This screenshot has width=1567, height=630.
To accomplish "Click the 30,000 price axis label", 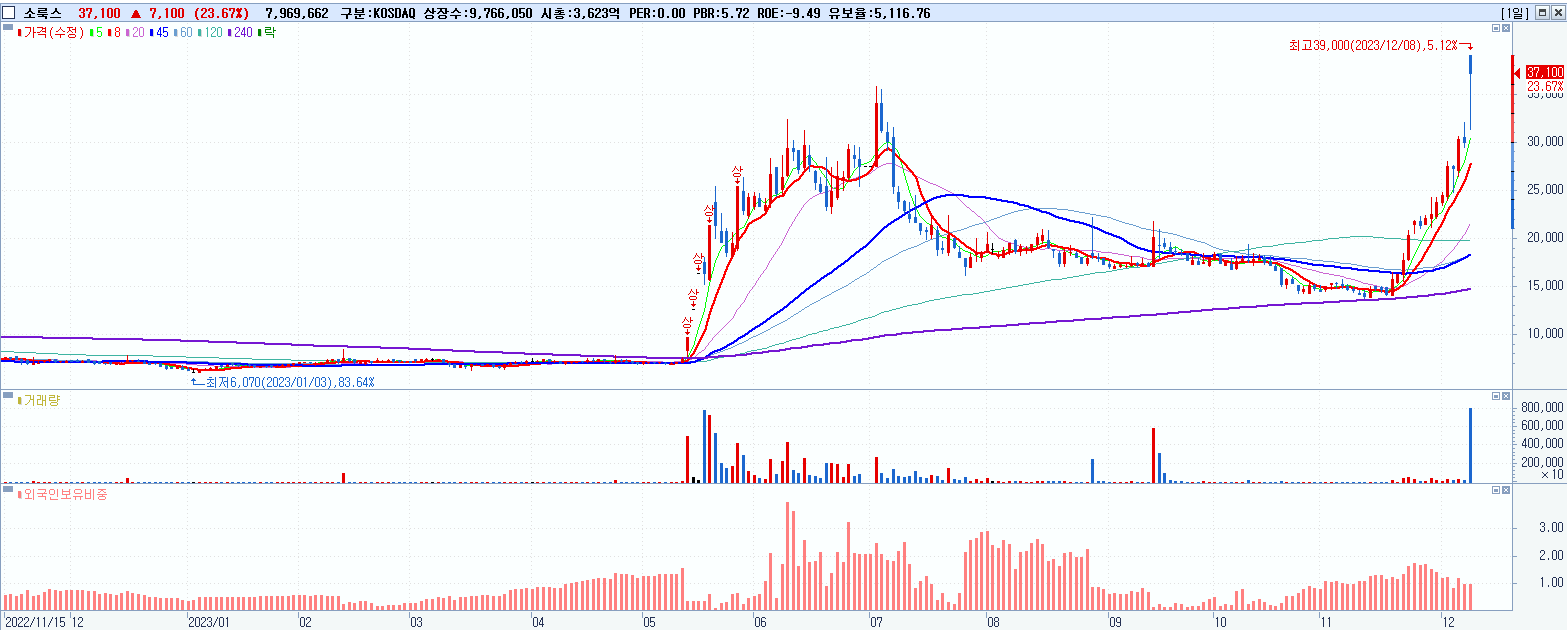I will point(1545,141).
